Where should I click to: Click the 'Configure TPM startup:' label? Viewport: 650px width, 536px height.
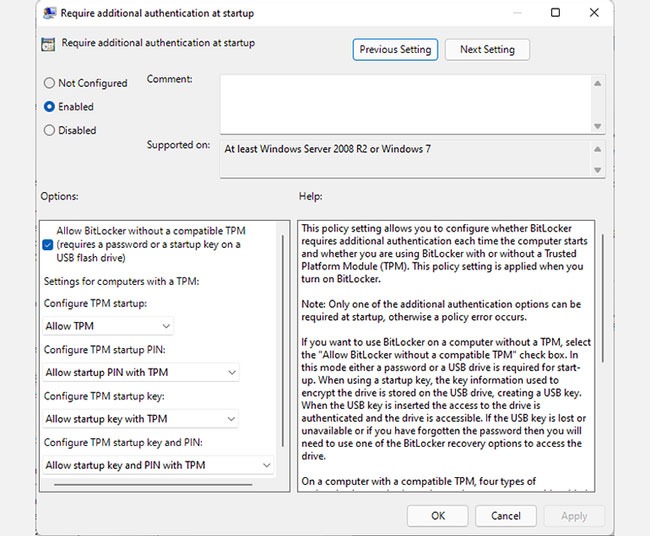(x=95, y=303)
